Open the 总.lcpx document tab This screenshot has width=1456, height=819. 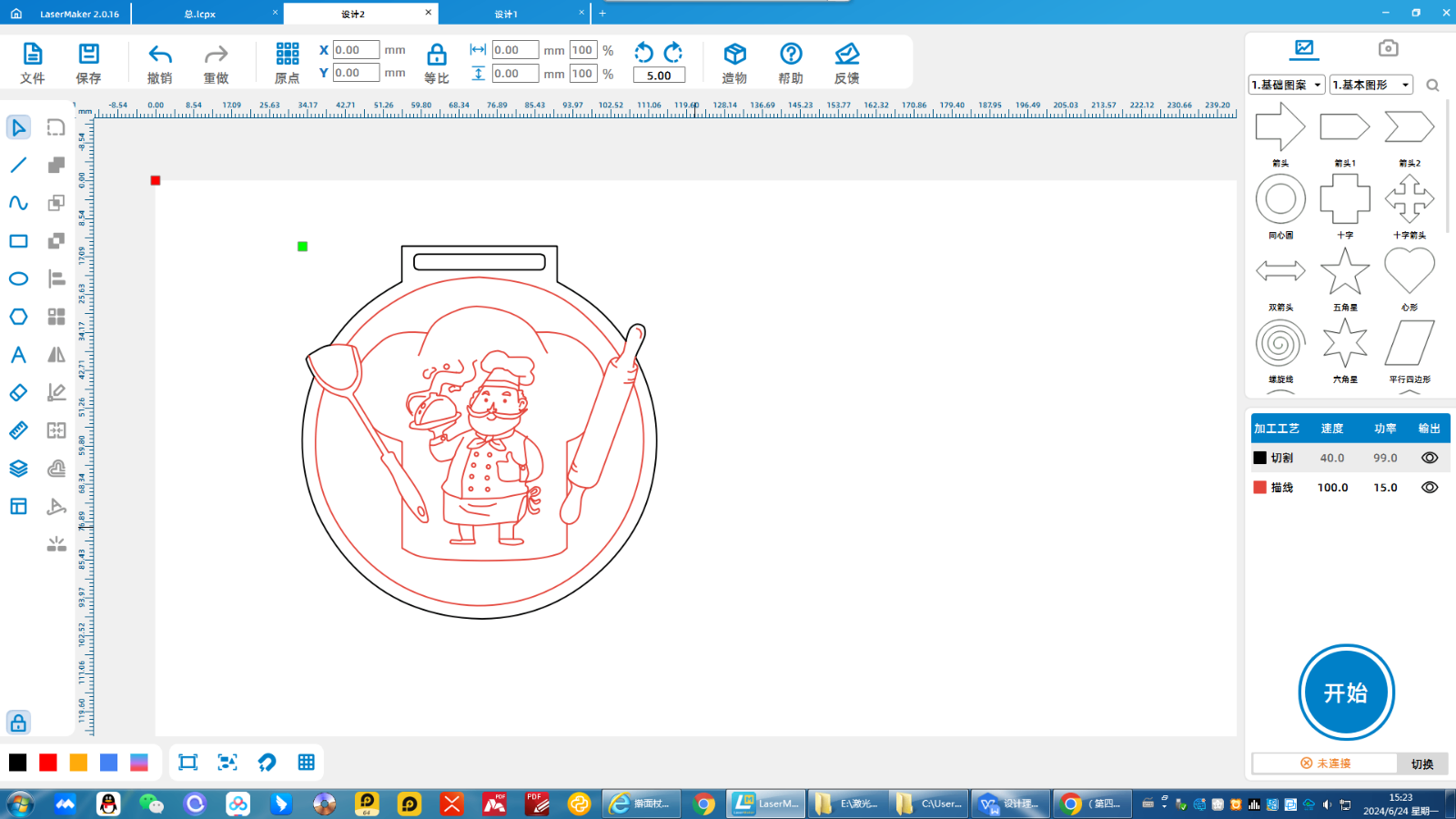coord(200,14)
